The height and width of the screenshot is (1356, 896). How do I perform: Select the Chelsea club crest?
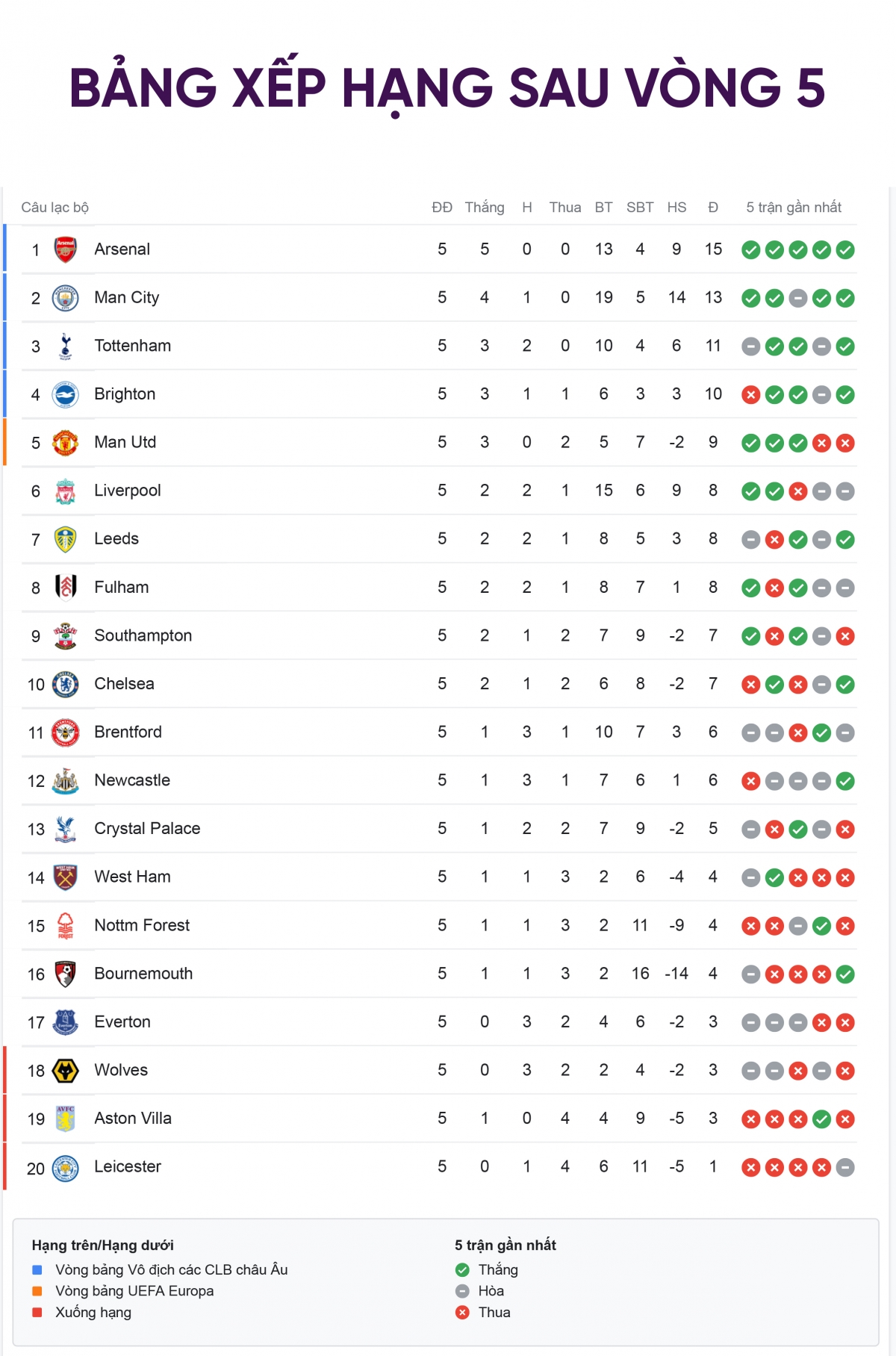click(66, 684)
